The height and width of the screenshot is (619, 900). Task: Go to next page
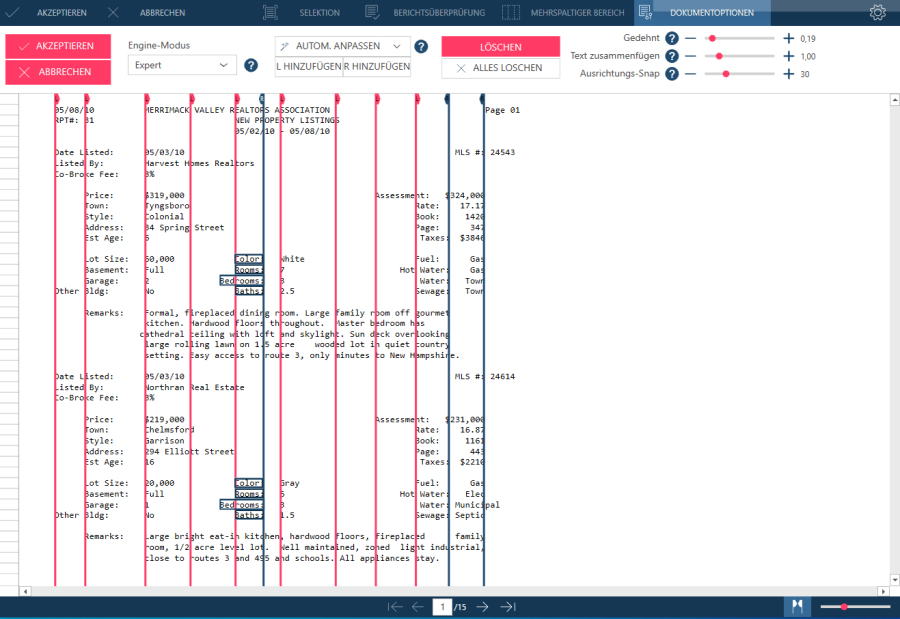(483, 607)
